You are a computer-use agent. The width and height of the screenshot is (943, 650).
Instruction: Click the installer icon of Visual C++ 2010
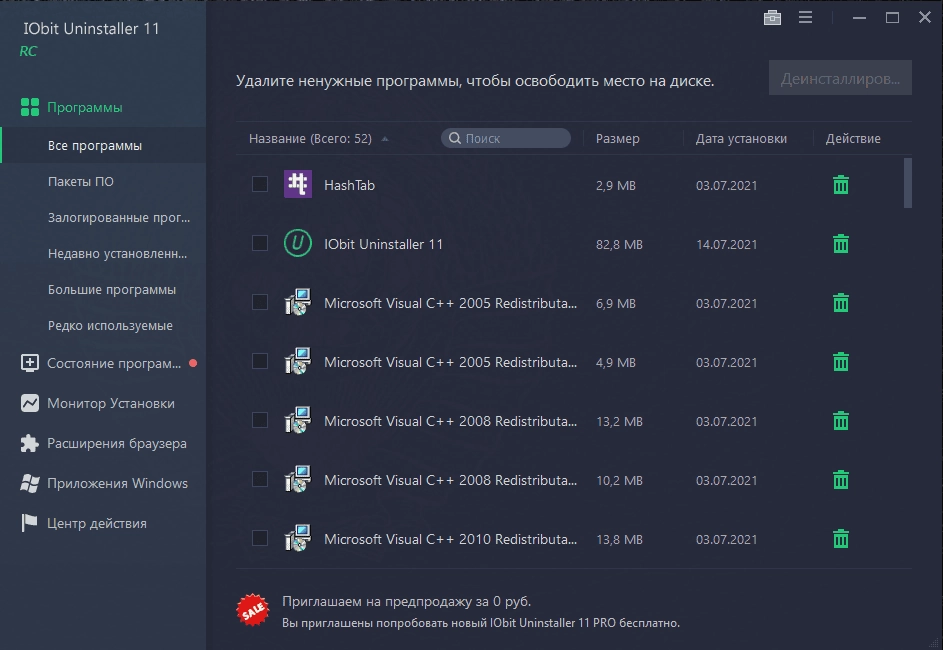point(298,538)
